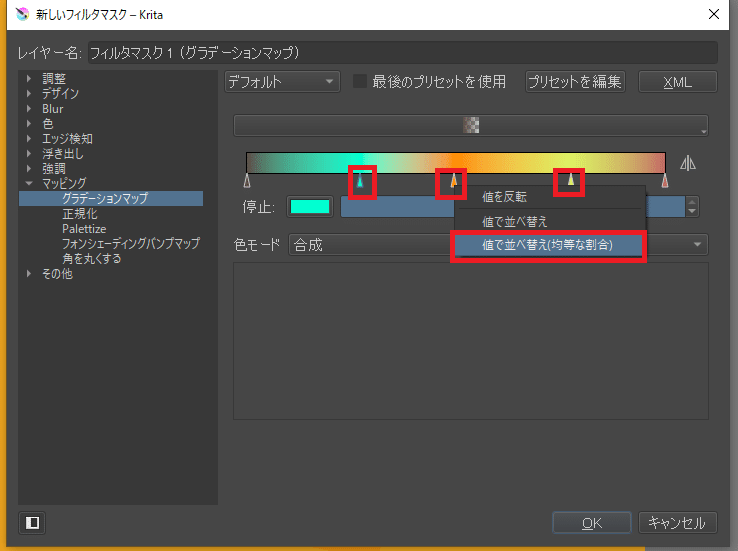Select フォンシェーディングバンプマップ filter
This screenshot has height=551, width=738.
pos(131,243)
